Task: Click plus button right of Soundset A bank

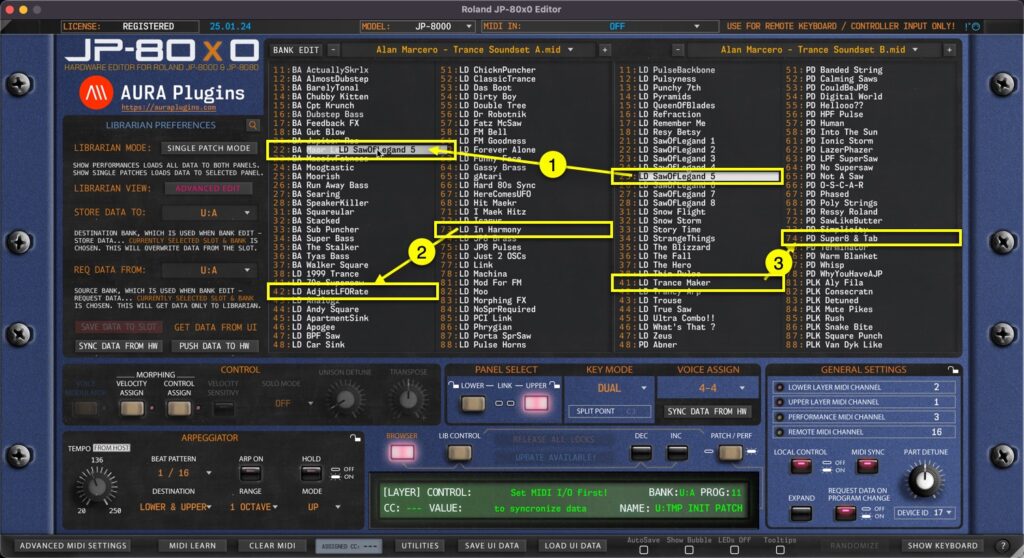Action: (x=605, y=50)
